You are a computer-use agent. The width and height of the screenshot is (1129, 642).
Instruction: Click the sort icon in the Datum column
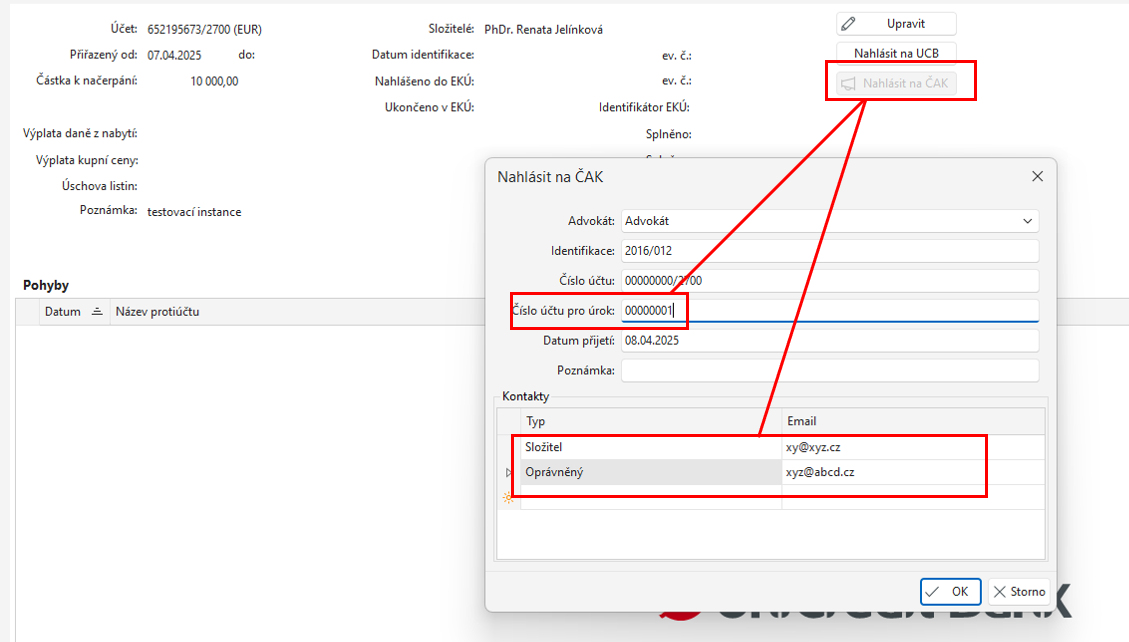[x=97, y=312]
